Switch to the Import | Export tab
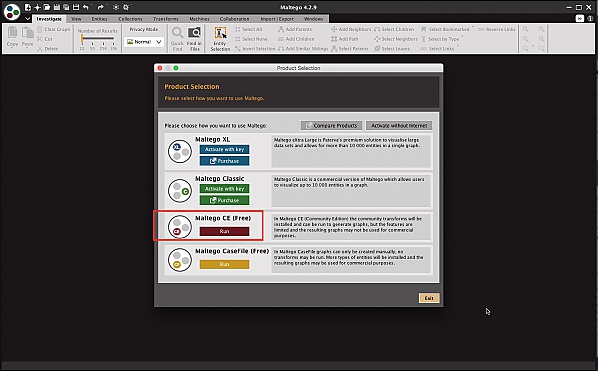The height and width of the screenshot is (371, 598). 277,19
